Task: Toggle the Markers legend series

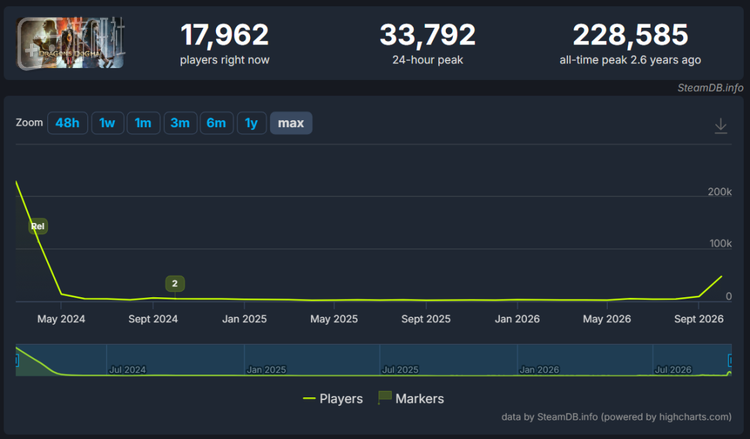Action: [411, 398]
